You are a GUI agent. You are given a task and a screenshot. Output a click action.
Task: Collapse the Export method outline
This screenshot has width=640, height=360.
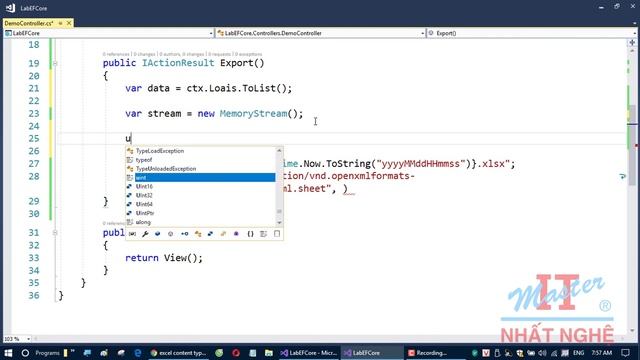coord(55,63)
